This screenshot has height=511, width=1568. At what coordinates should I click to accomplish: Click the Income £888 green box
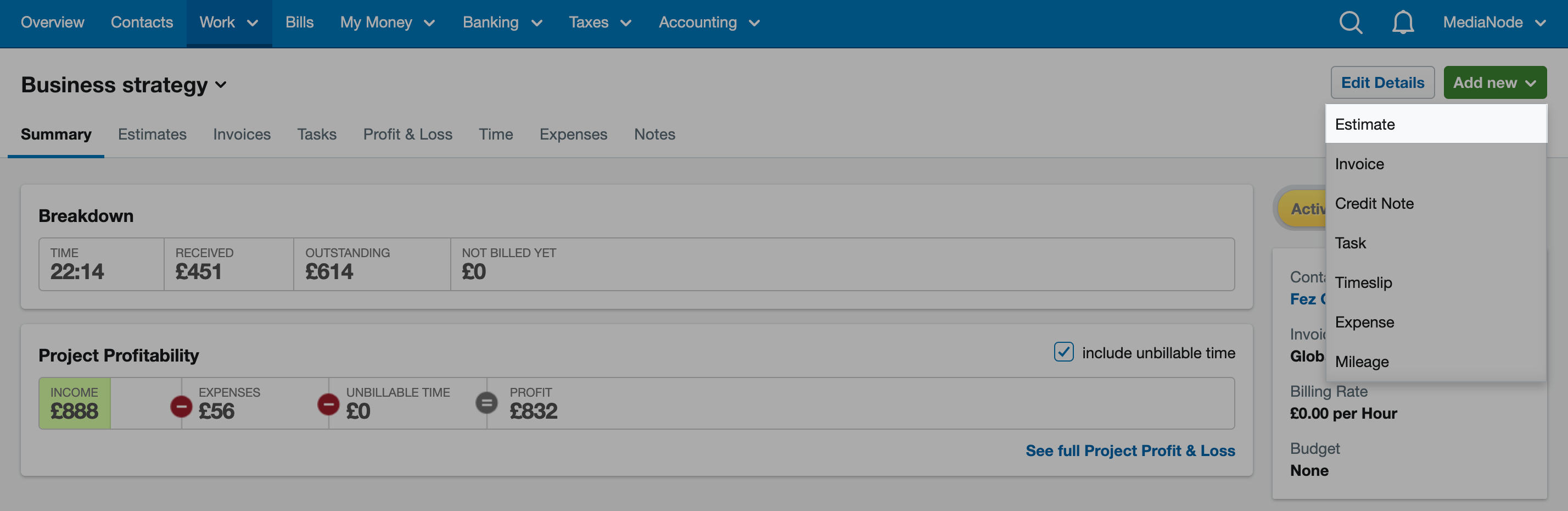[75, 403]
